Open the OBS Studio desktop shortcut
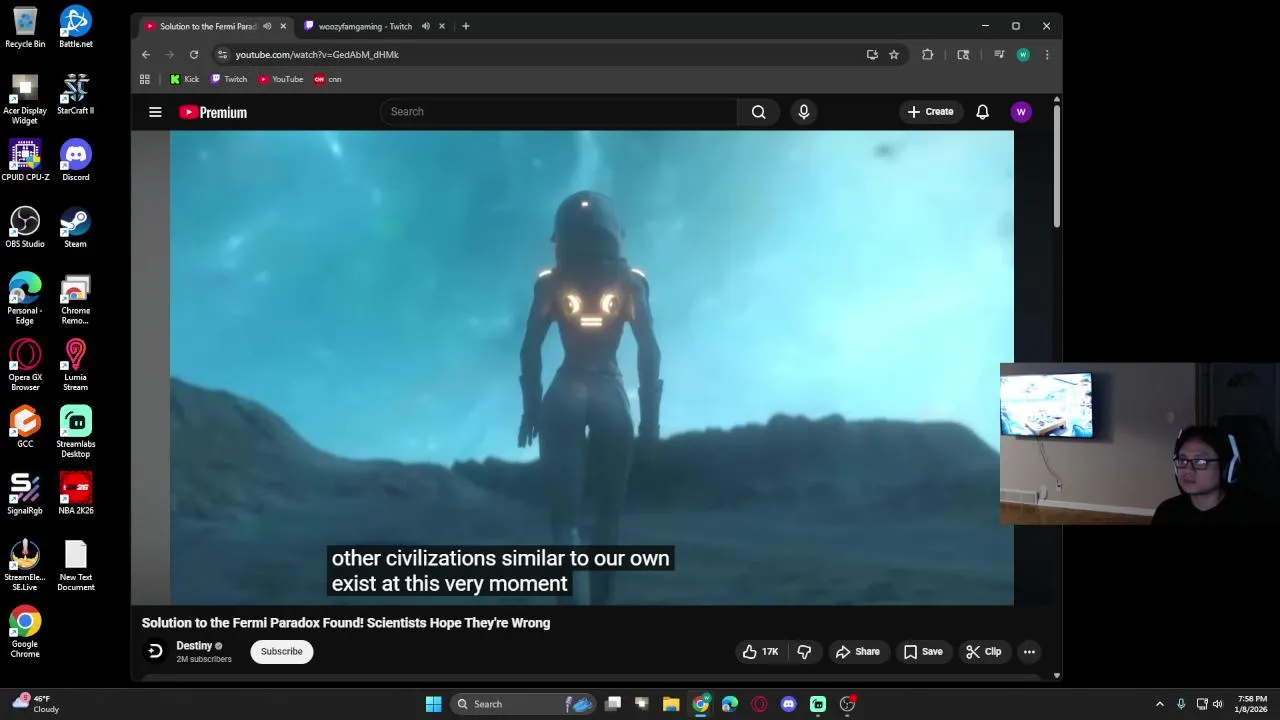1280x720 pixels. click(25, 227)
